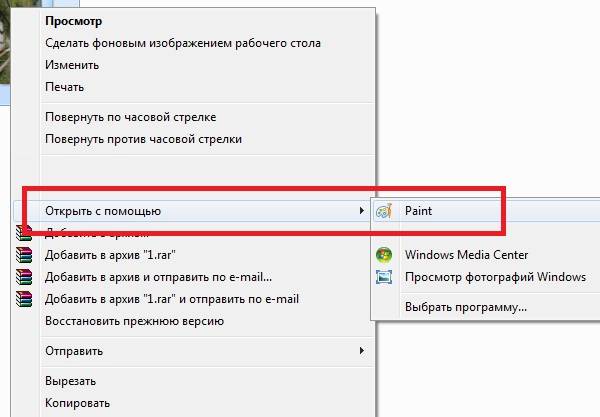Select Повернуть по часовой стрелке
Screen dimensions: 600x417
(130, 117)
